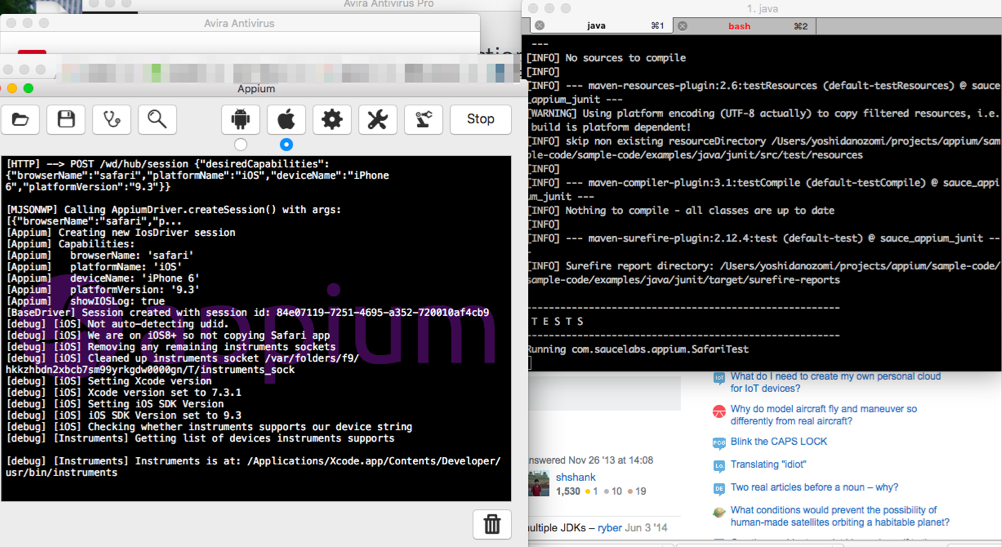Switch to the java terminal tab
This screenshot has height=547, width=1002.
(x=596, y=26)
